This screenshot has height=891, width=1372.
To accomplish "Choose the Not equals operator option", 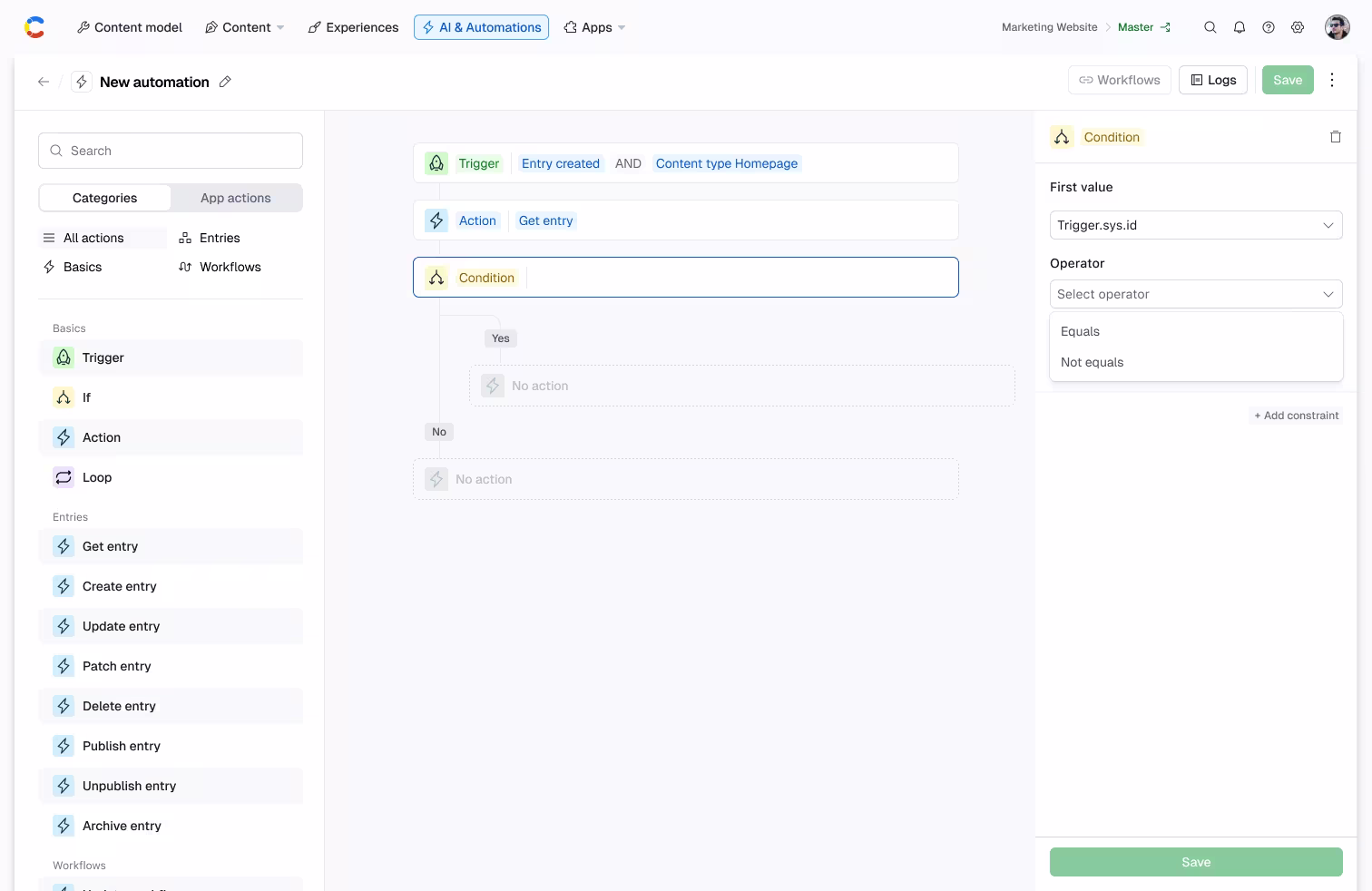I will click(x=1196, y=362).
